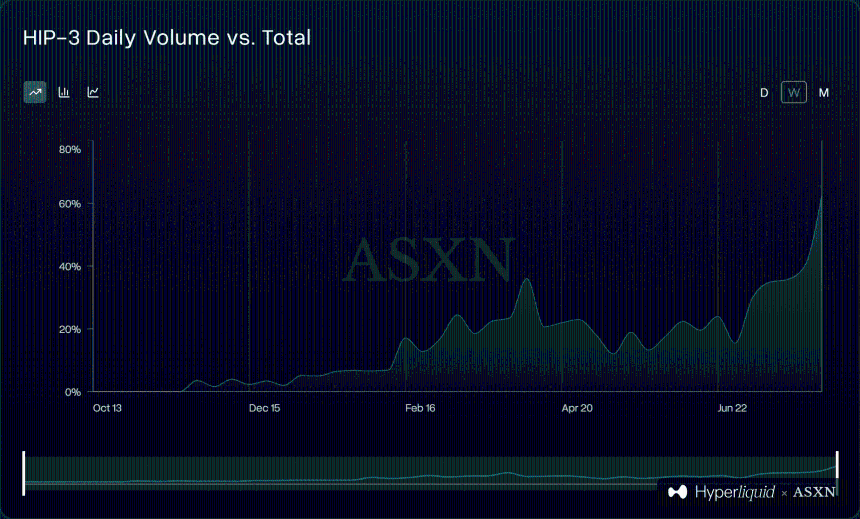860x519 pixels.
Task: Select the weekly W interval
Action: click(794, 93)
